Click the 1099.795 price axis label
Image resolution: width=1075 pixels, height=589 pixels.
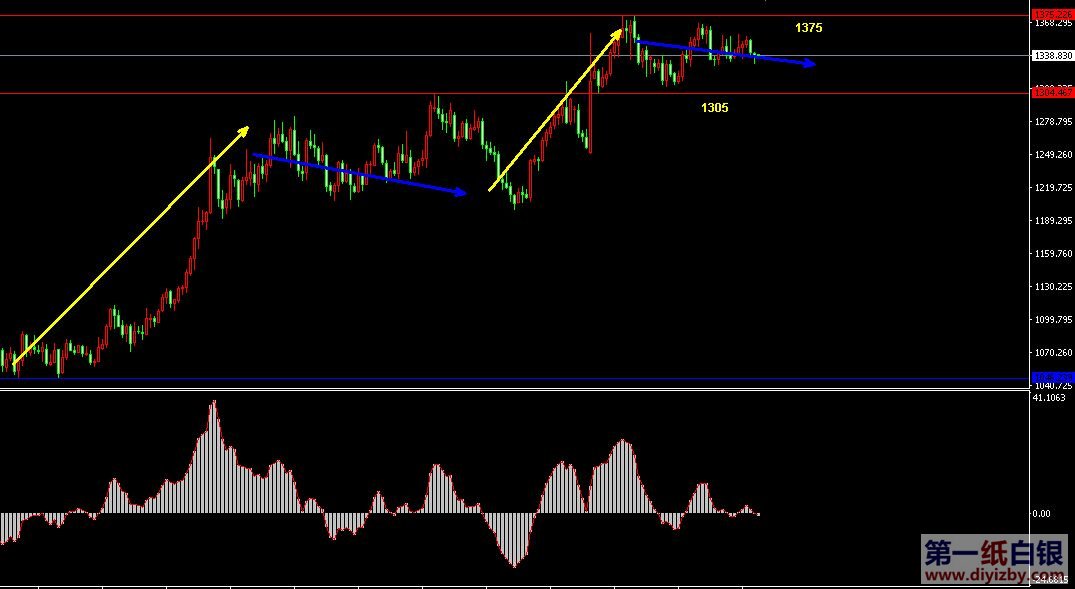[x=1053, y=320]
